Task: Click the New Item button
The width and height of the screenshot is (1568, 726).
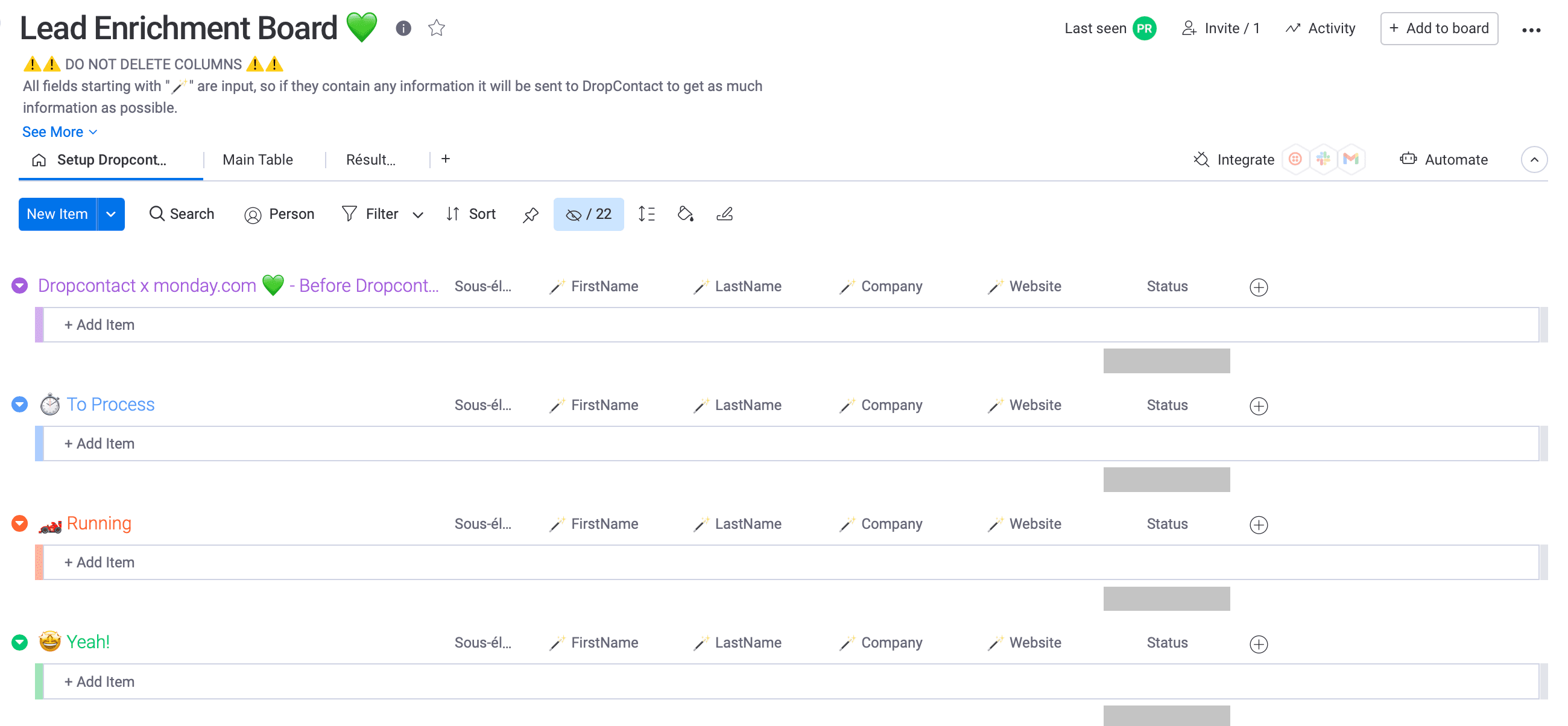Action: point(57,214)
